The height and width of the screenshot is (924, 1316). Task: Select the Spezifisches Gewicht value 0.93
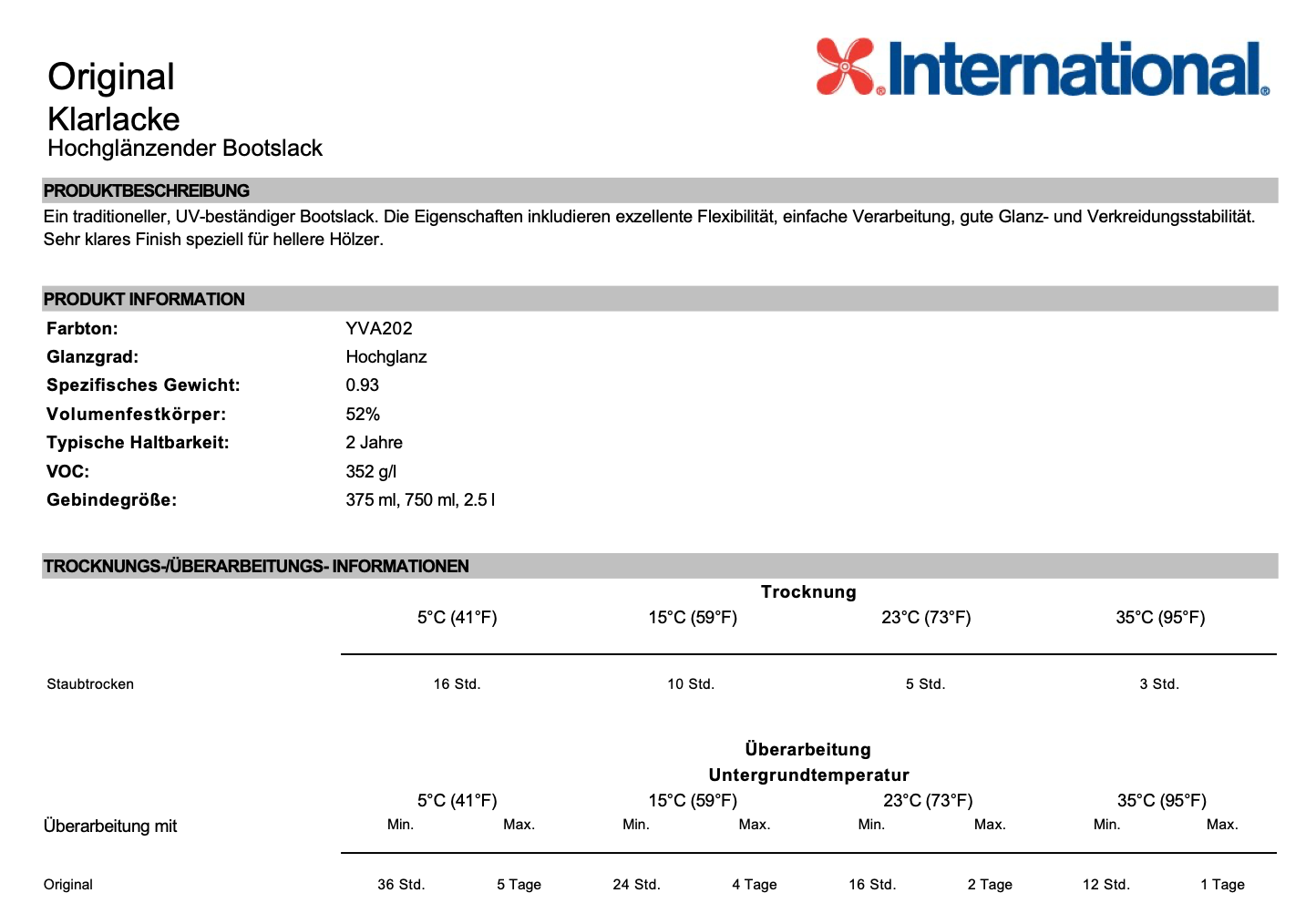tap(362, 385)
